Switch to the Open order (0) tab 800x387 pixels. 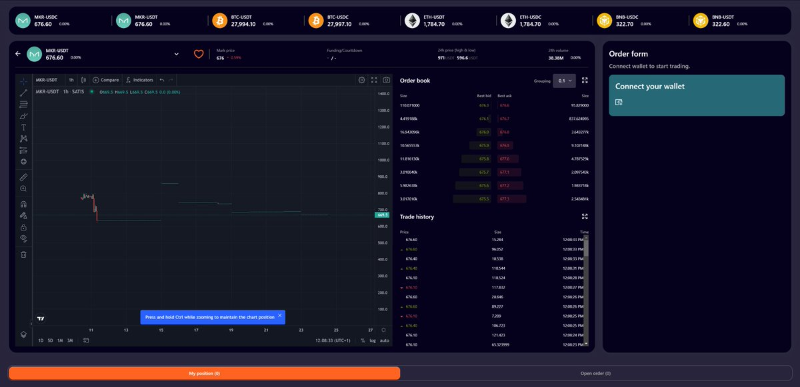pyautogui.click(x=595, y=373)
